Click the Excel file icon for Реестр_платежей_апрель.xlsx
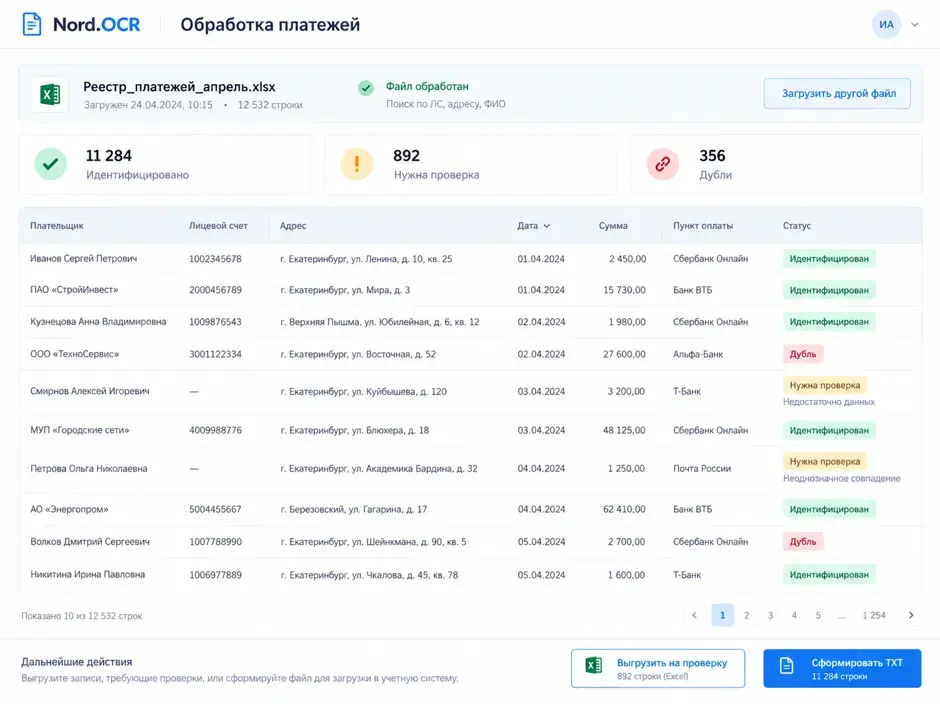Screen dimensions: 940x704 (50, 95)
